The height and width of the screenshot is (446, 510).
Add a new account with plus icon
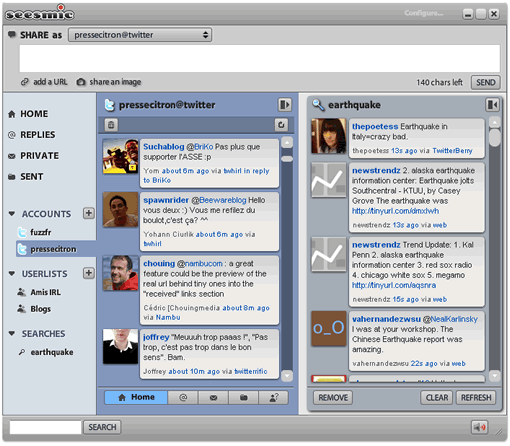[89, 213]
